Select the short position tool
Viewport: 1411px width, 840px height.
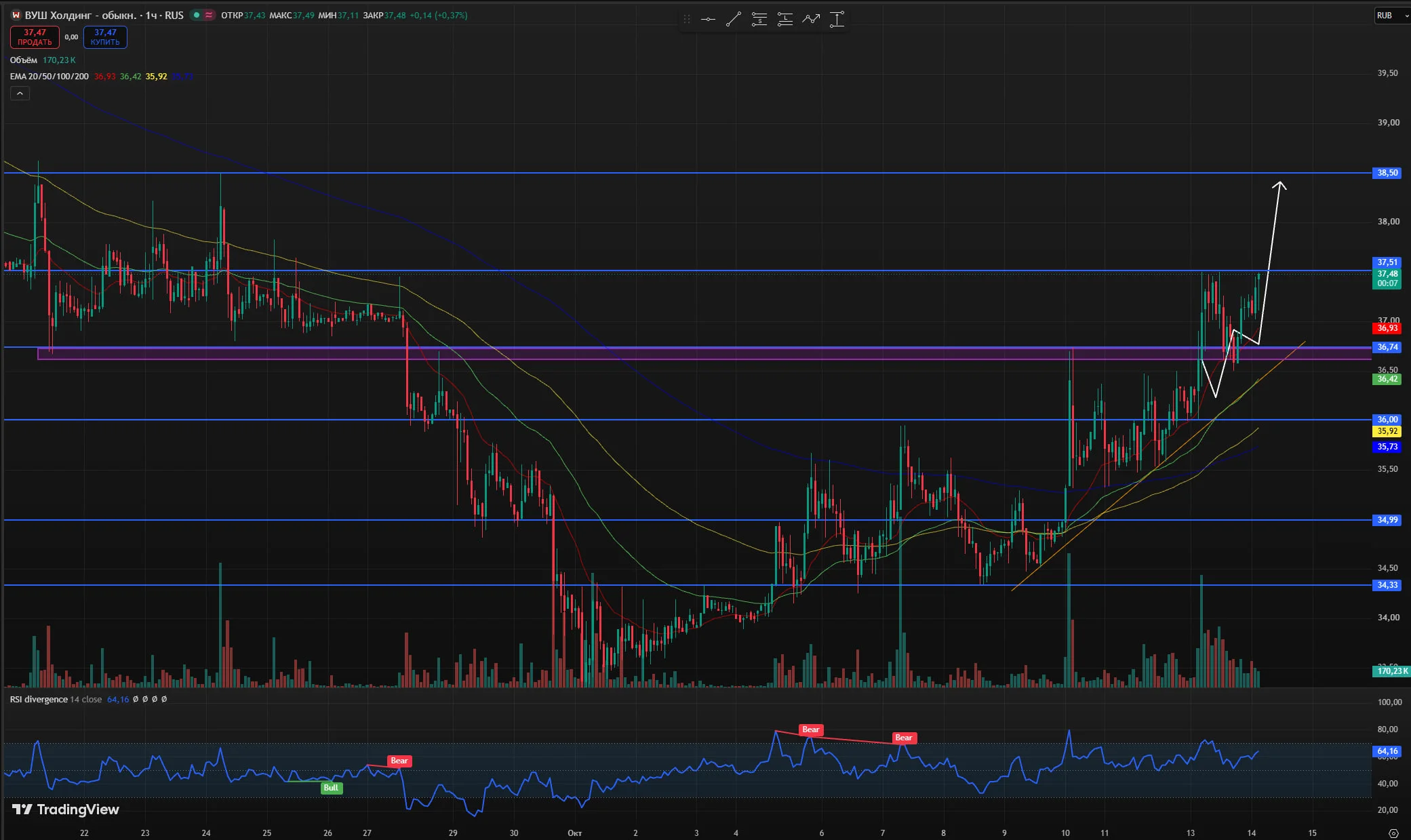(759, 20)
